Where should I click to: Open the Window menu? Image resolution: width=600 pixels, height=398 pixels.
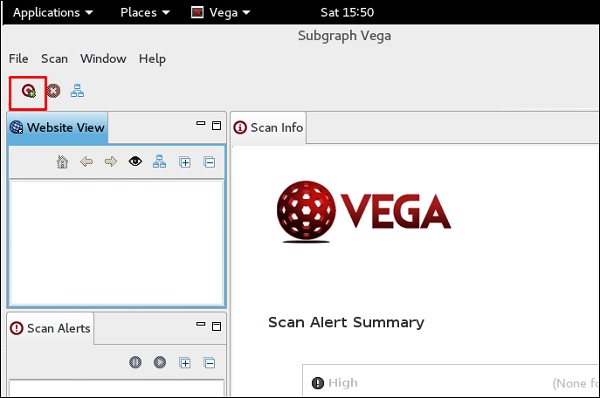[103, 59]
